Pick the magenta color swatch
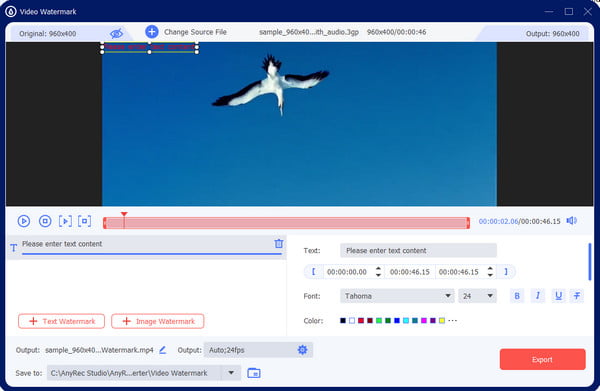The height and width of the screenshot is (391, 600). 424,321
